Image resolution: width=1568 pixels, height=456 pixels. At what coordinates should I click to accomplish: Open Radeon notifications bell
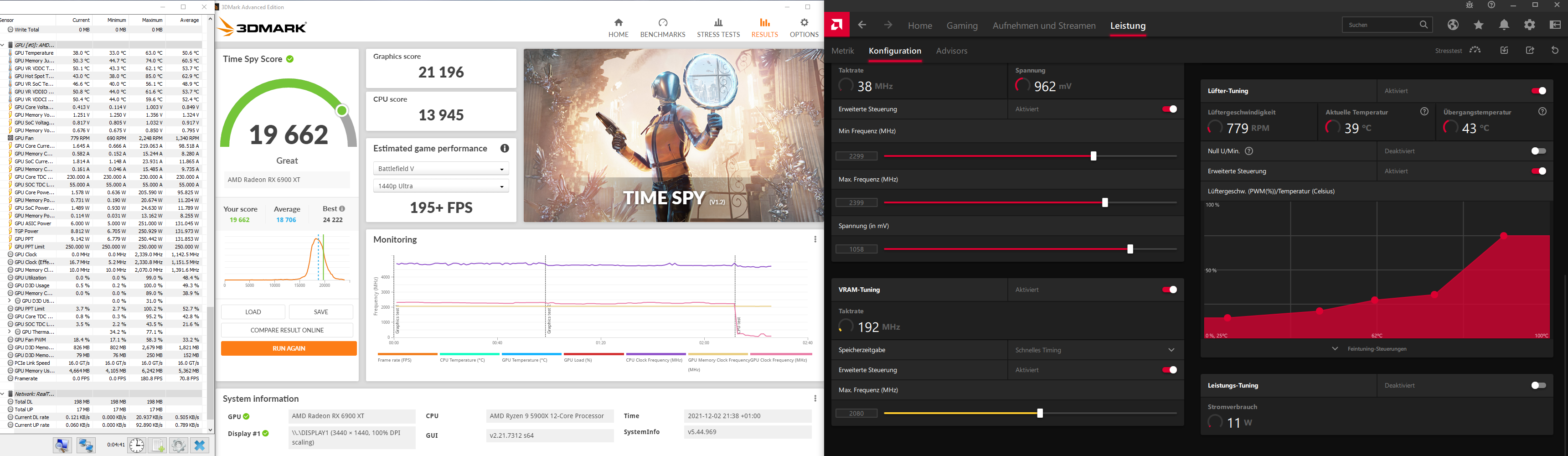1504,25
